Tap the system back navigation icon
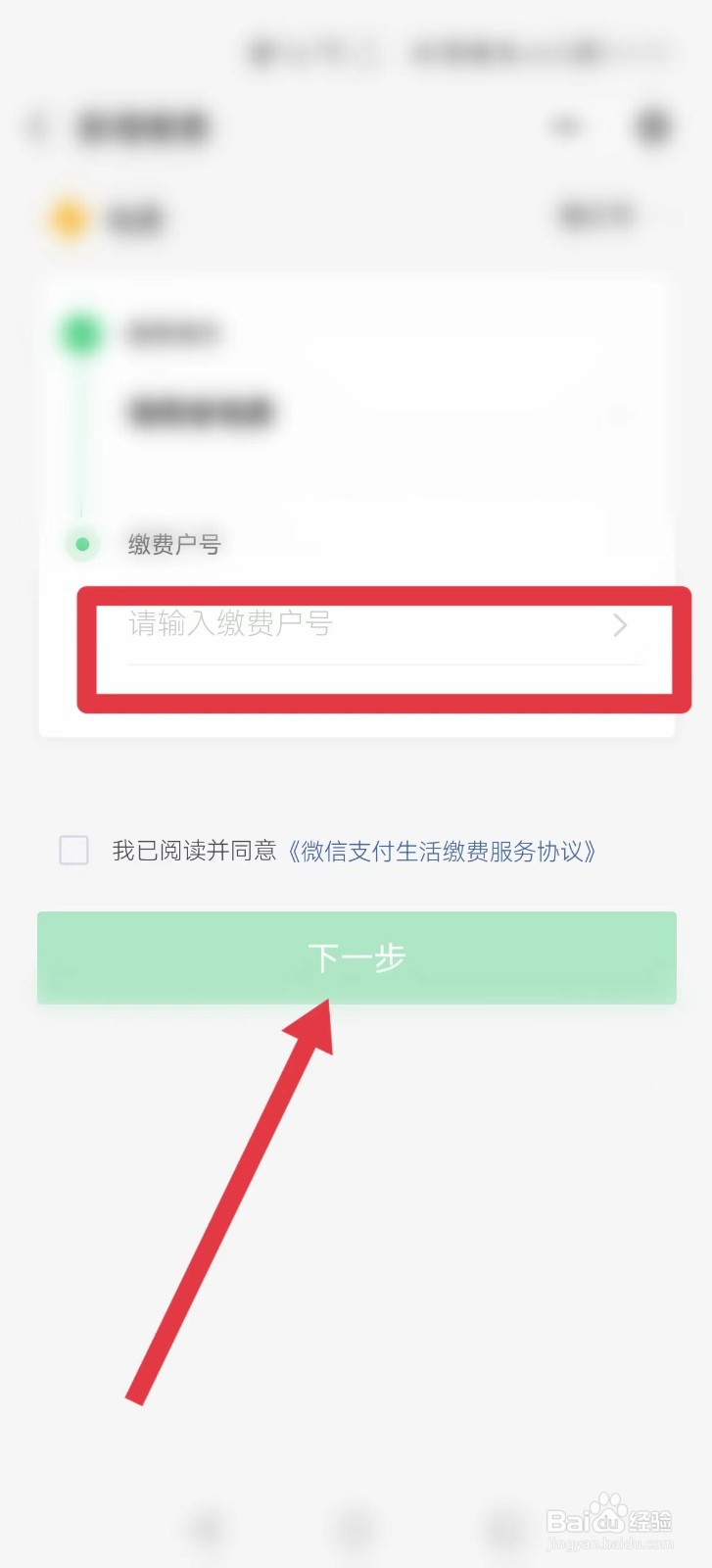 pyautogui.click(x=208, y=1529)
